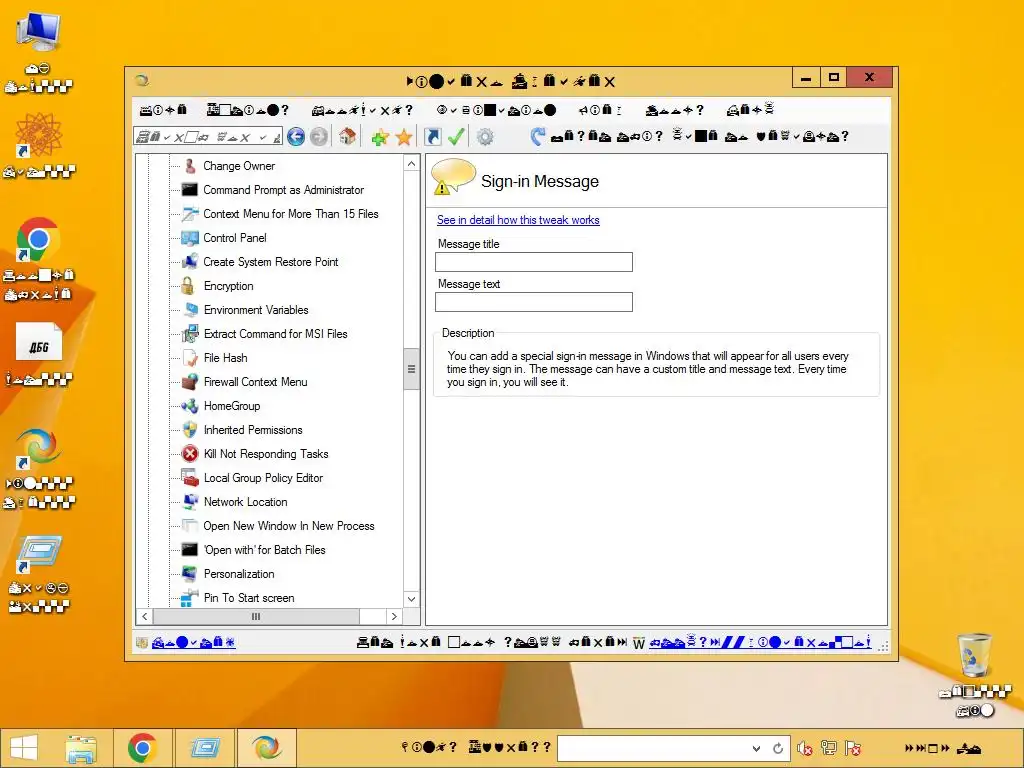Select the Firewall Context Menu icon
Viewport: 1024px width, 768px height.
pos(190,382)
